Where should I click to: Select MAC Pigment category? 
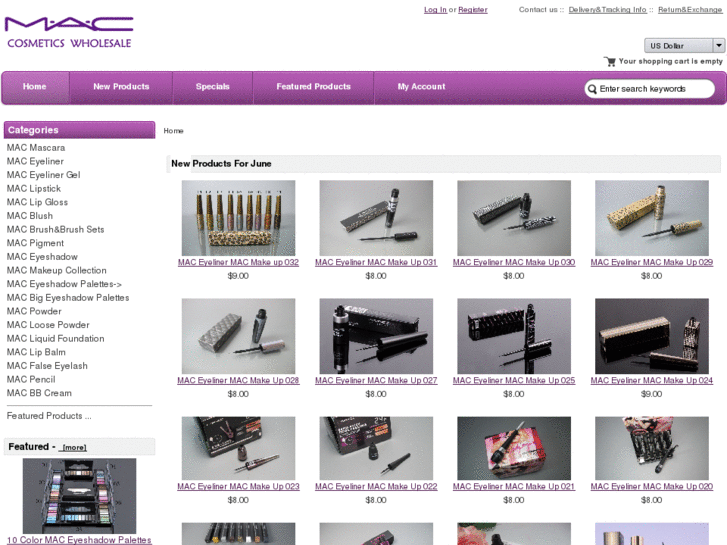click(35, 243)
